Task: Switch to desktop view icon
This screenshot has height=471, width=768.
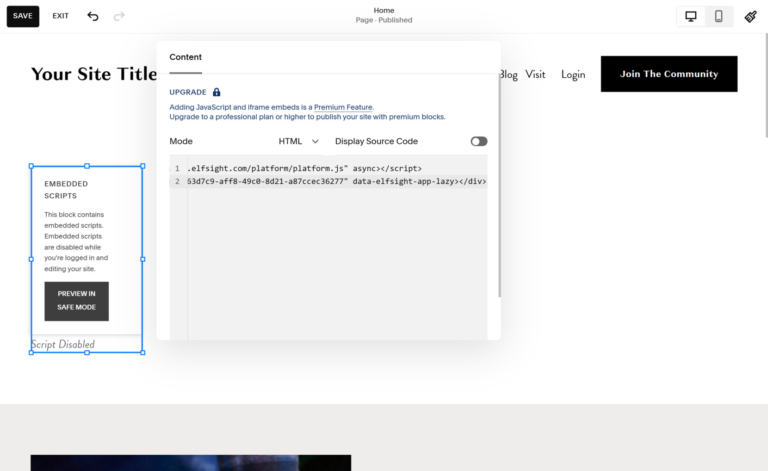Action: tap(691, 16)
